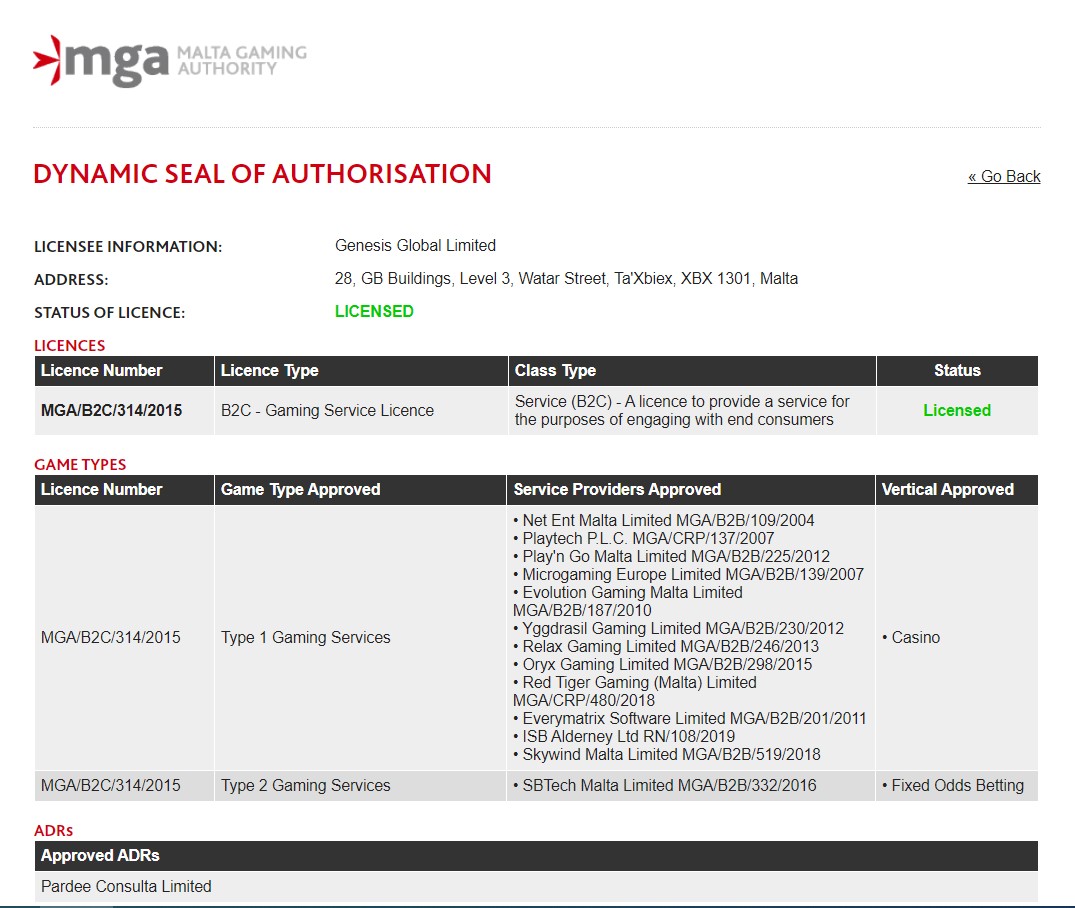Click the GAME TYPES section heading
This screenshot has height=908, width=1075.
80,464
